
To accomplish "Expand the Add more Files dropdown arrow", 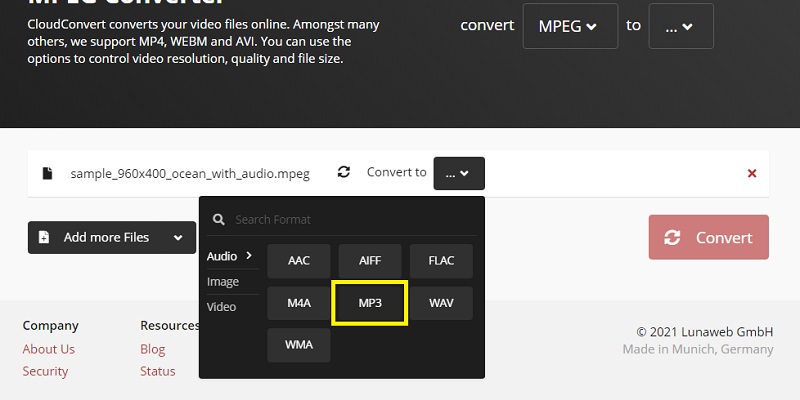I will [x=178, y=238].
